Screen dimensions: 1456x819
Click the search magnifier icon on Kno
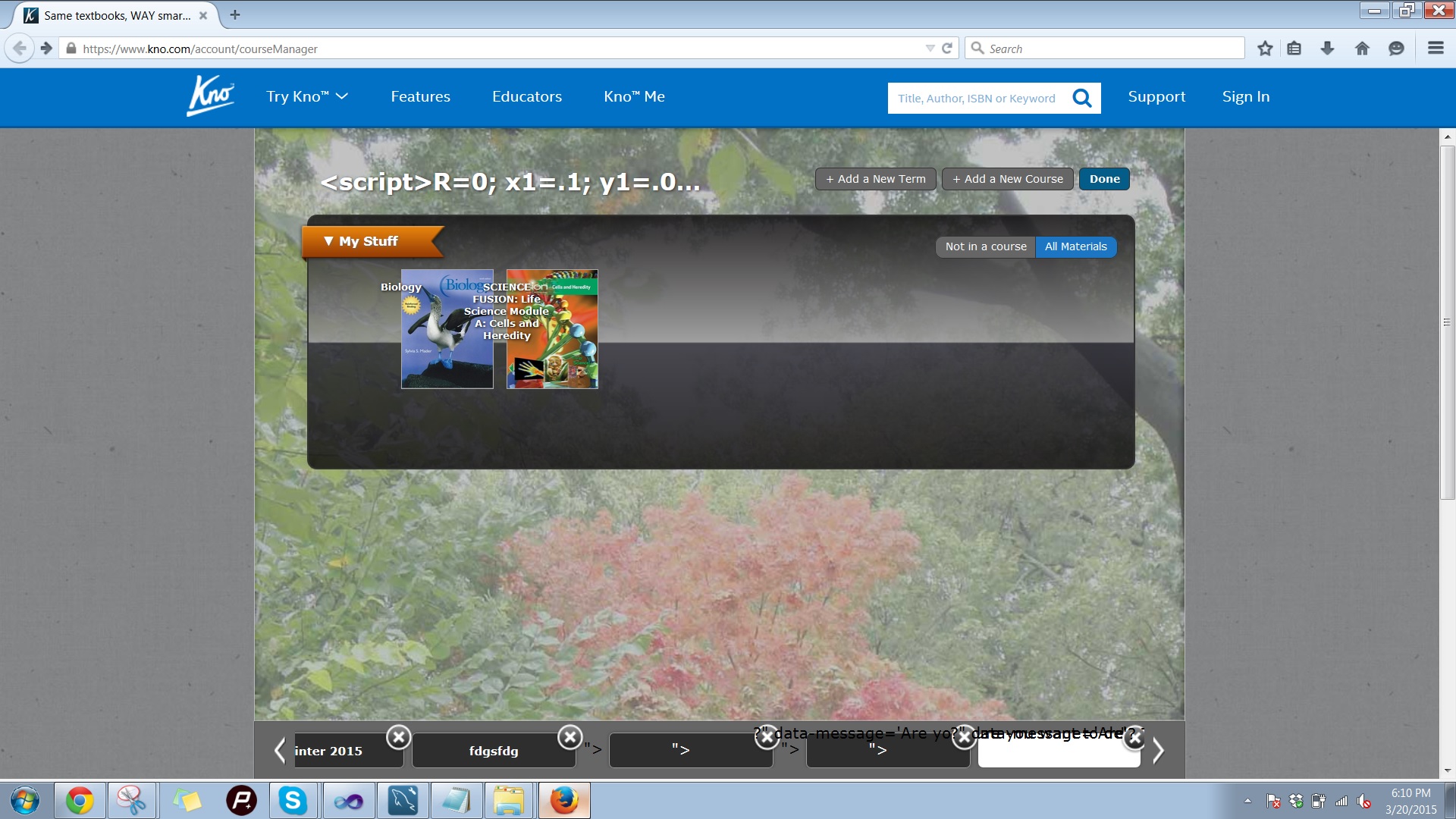(x=1082, y=98)
